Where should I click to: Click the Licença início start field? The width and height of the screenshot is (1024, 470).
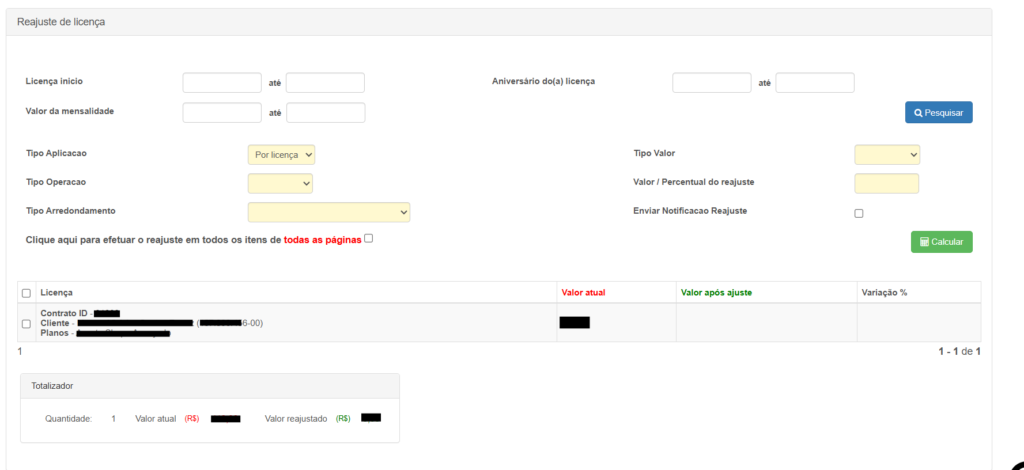tap(222, 83)
